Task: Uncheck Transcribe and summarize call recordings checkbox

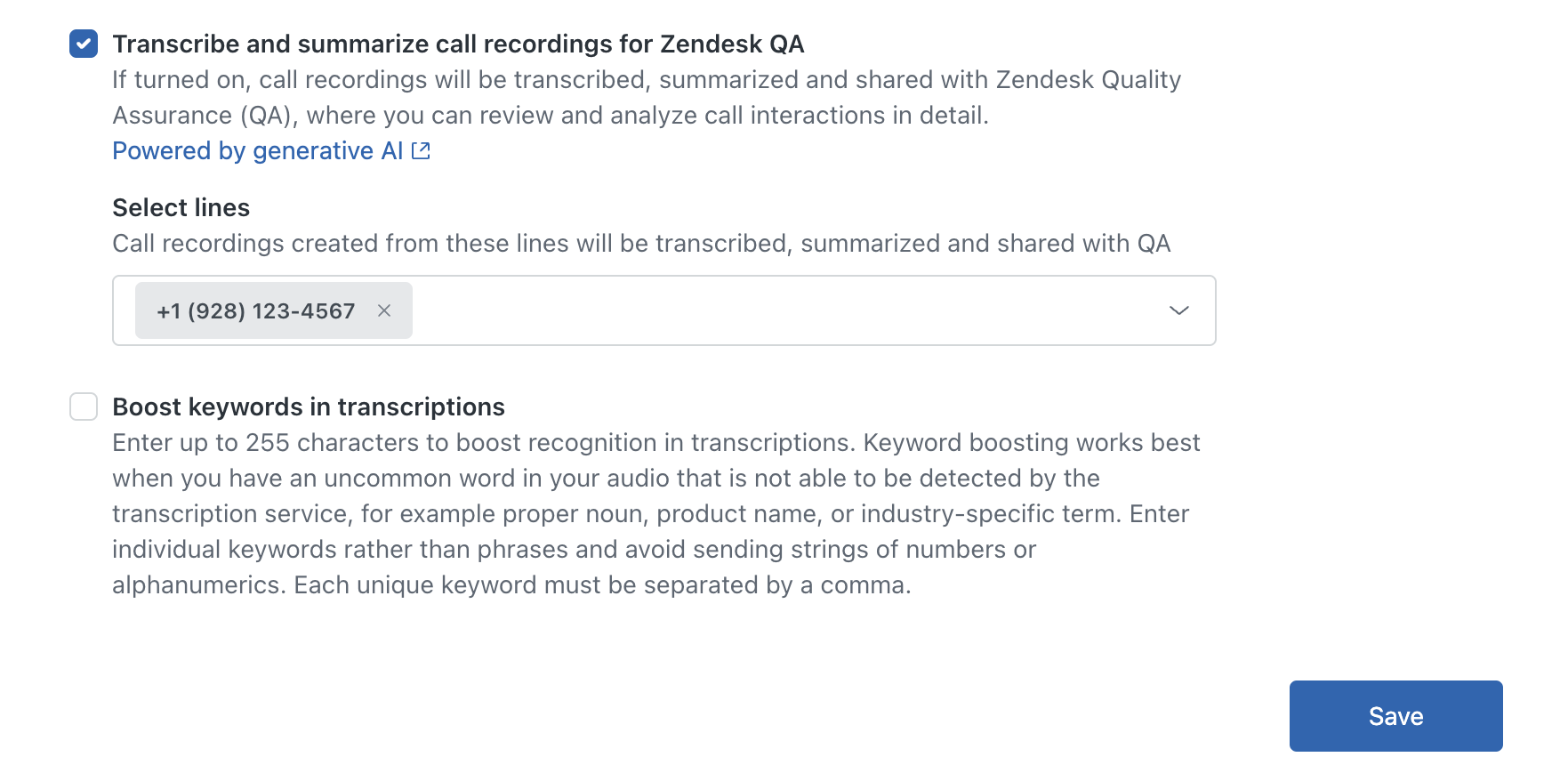Action: pos(84,44)
